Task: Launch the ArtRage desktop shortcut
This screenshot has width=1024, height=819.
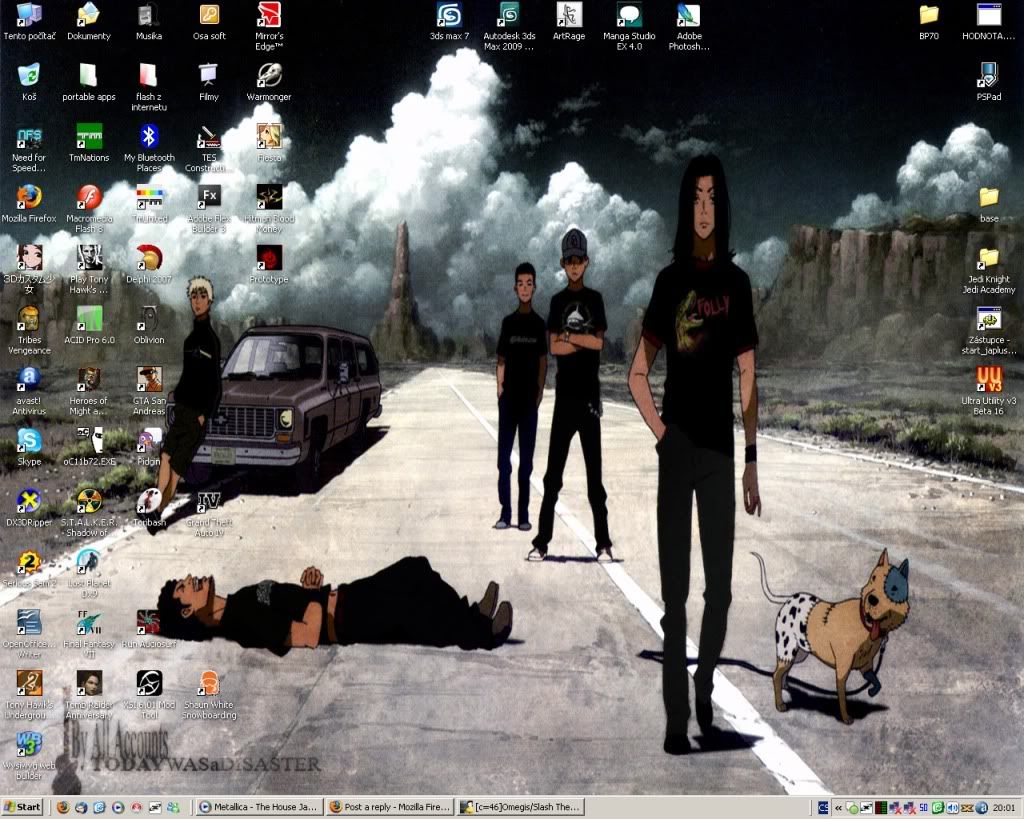Action: 569,21
